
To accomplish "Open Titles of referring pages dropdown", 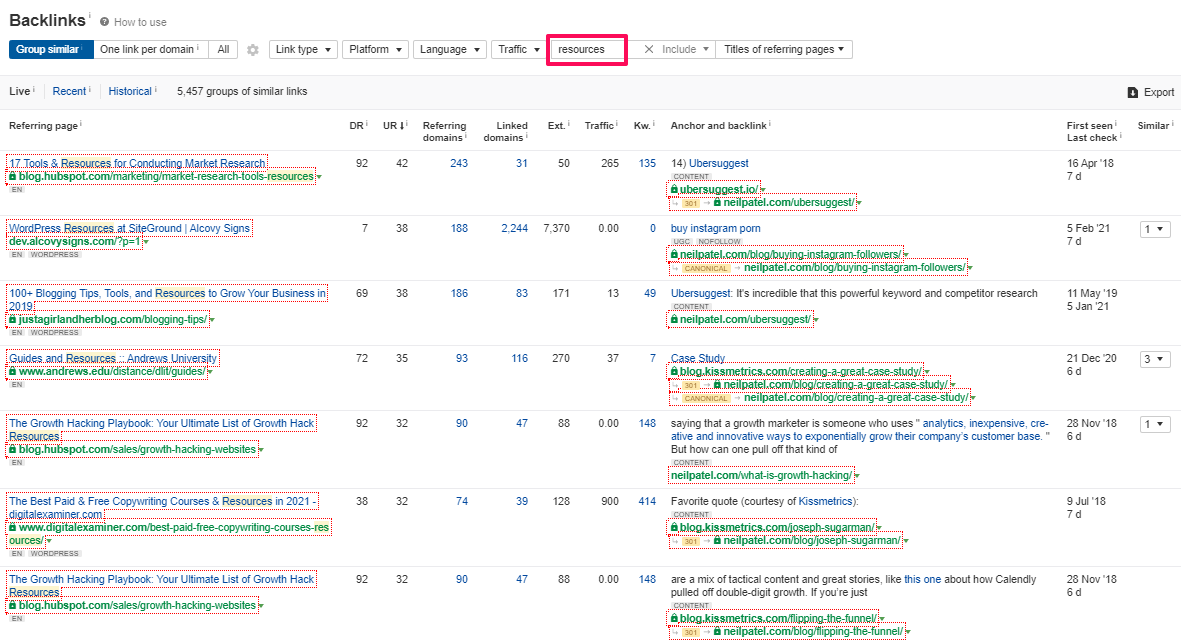I will (783, 49).
